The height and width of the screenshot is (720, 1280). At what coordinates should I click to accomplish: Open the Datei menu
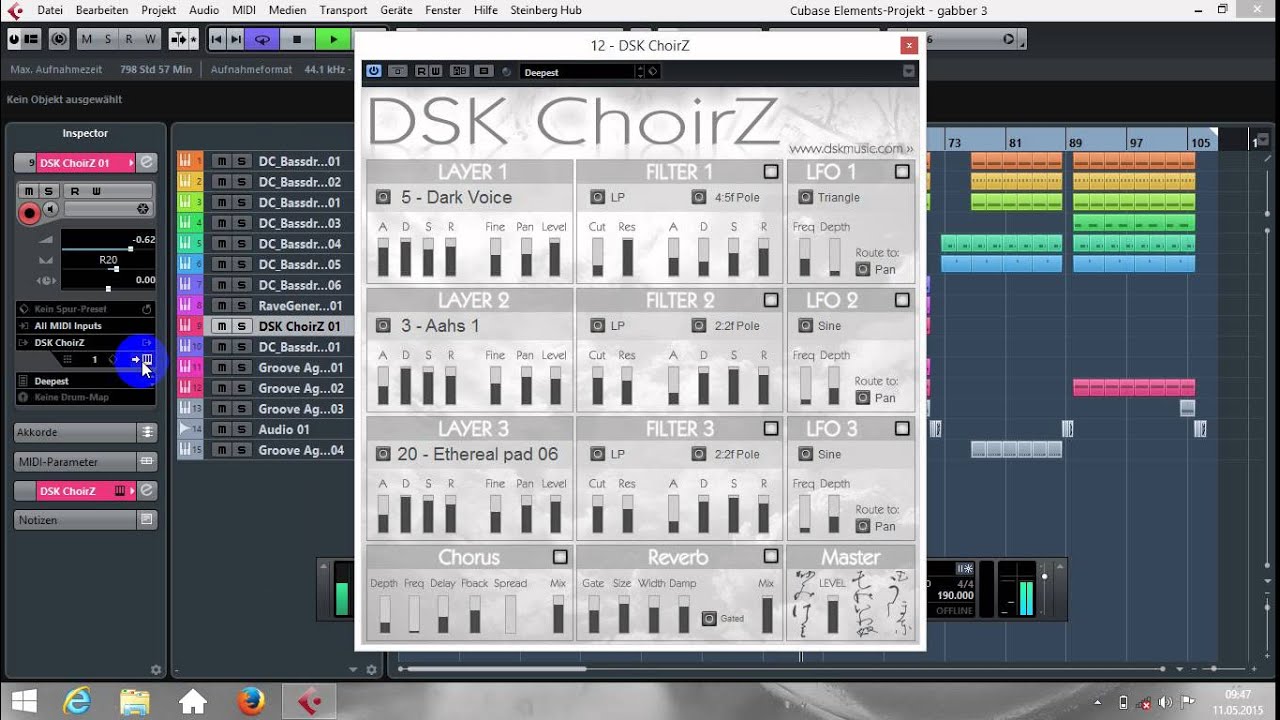[50, 10]
